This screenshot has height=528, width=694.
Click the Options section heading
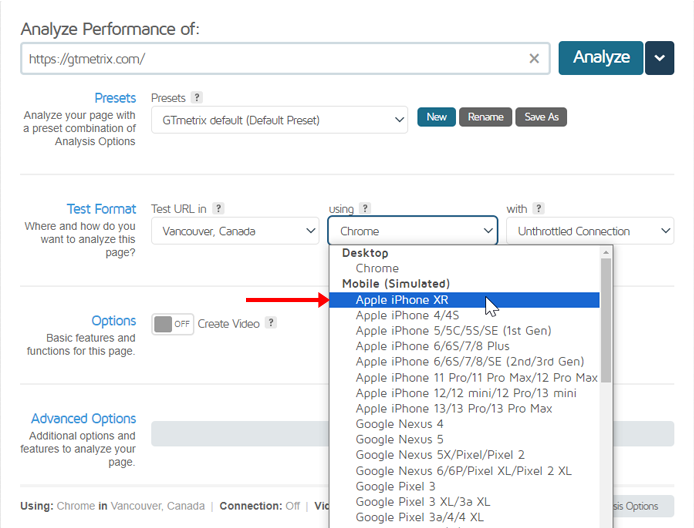tap(114, 321)
